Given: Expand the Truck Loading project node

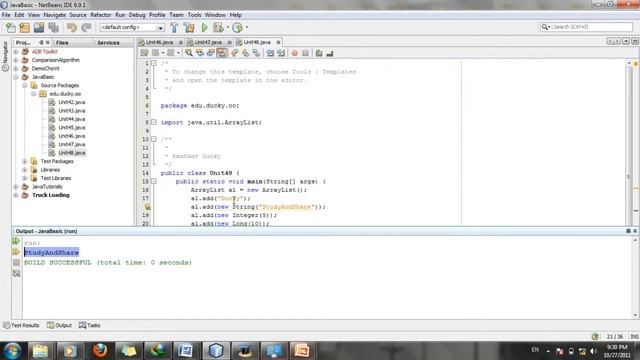Looking at the screenshot, I should 16,195.
